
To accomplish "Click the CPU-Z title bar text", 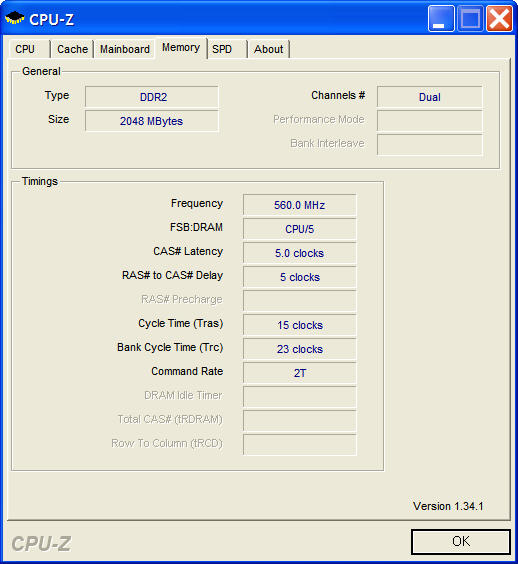I will (x=51, y=19).
